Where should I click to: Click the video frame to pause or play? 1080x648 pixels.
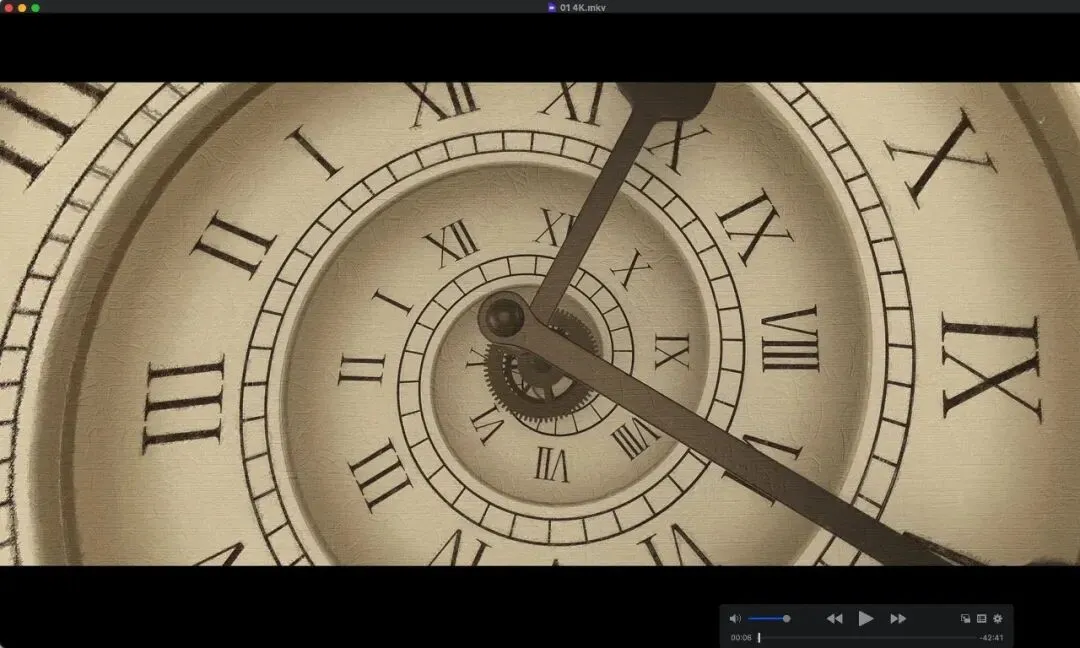click(540, 324)
